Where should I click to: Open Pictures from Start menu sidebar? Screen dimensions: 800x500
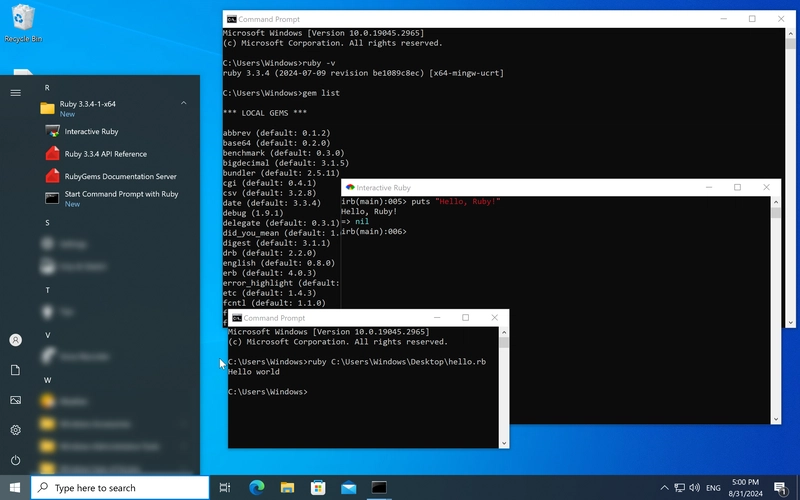click(16, 400)
